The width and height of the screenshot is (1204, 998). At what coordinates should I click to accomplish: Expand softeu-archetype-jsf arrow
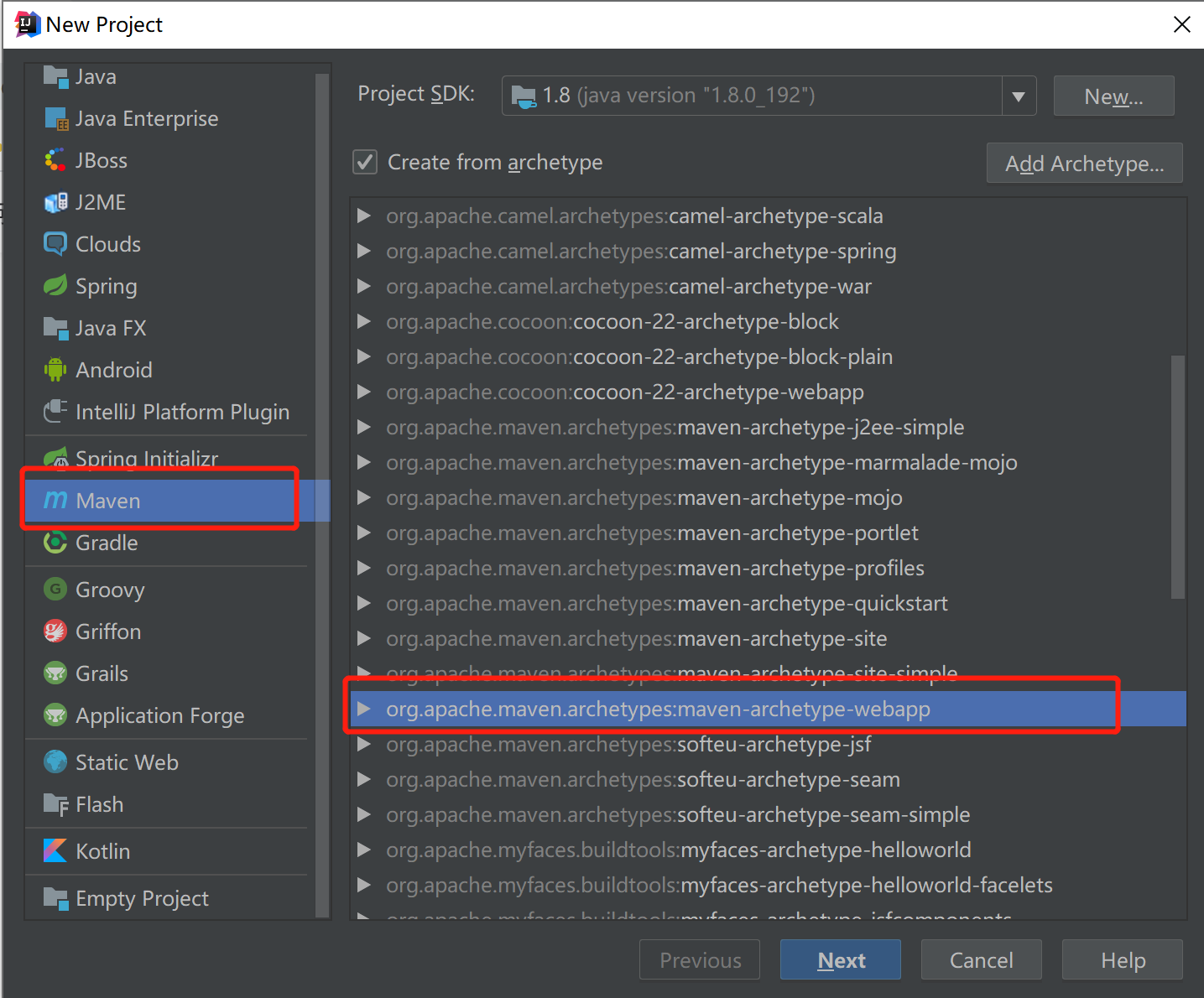[364, 744]
